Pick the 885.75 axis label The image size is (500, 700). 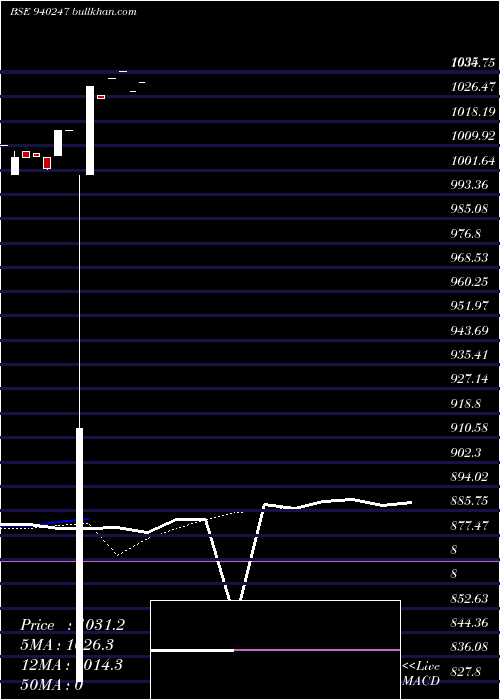tap(469, 501)
